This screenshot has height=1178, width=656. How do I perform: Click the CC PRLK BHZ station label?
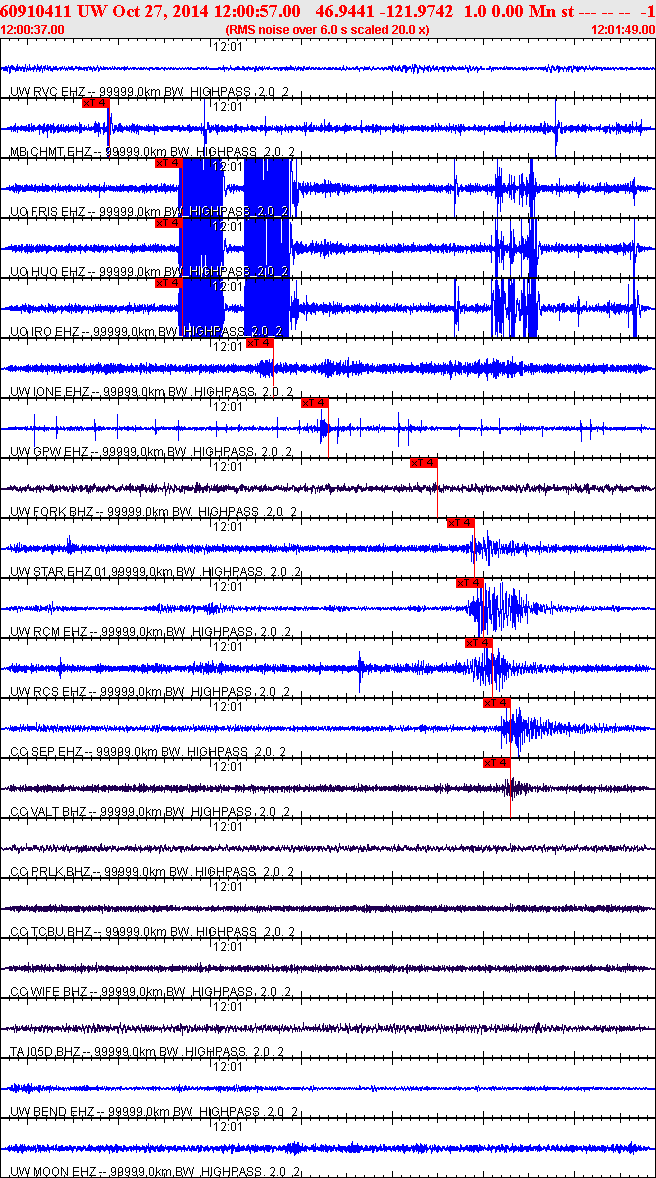[50, 873]
